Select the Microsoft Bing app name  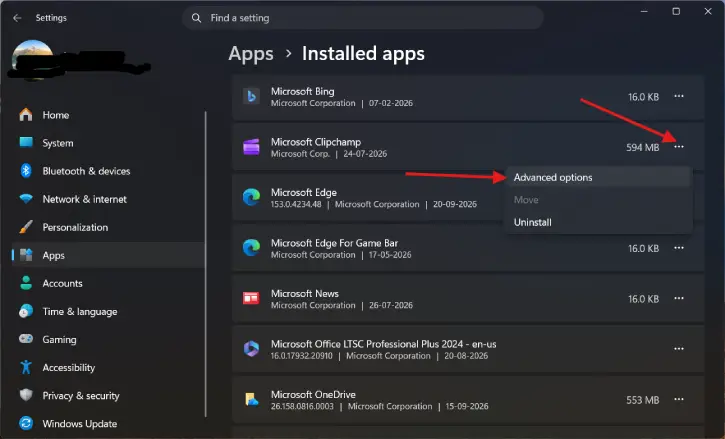[303, 92]
